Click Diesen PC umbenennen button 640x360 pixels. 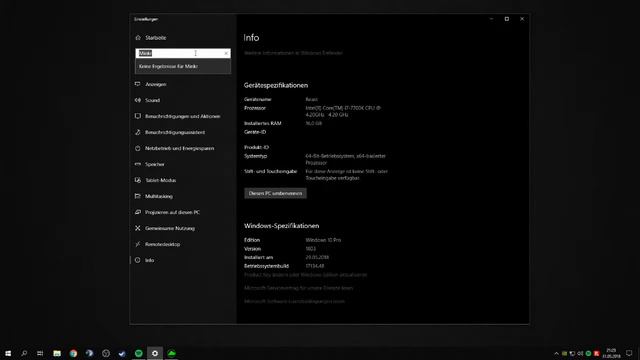[x=276, y=193]
